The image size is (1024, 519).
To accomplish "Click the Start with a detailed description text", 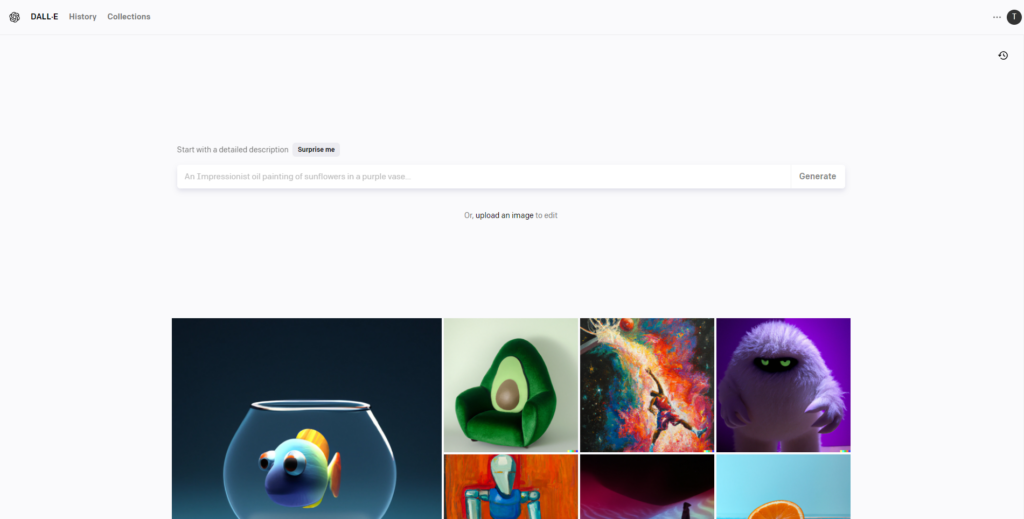I will 232,149.
